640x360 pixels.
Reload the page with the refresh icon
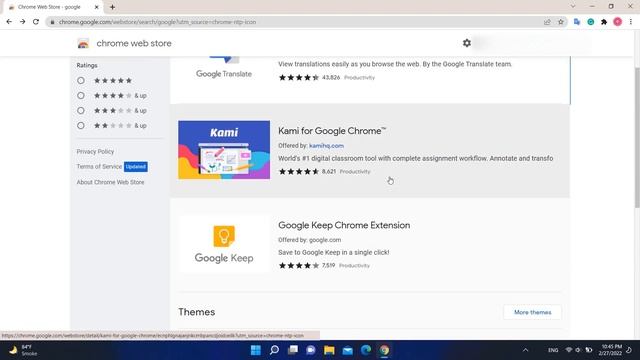click(36, 22)
